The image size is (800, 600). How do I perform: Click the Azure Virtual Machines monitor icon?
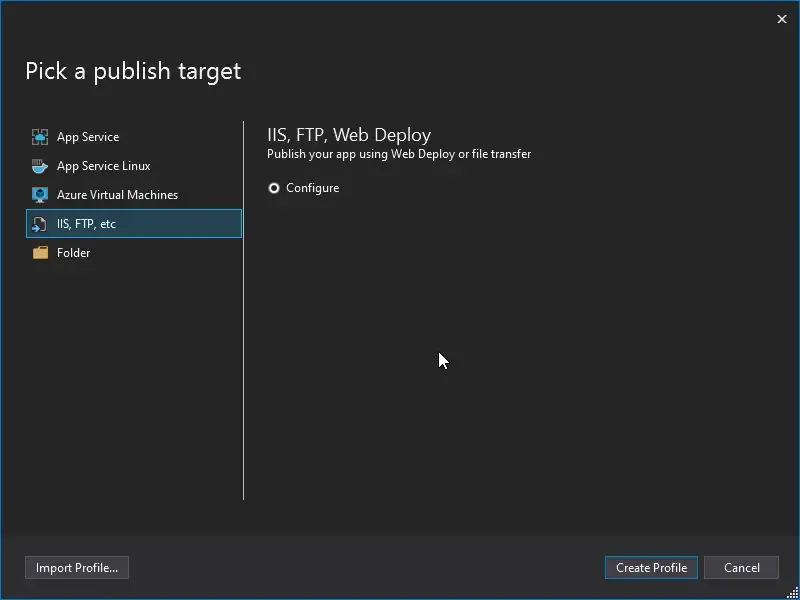click(x=40, y=194)
